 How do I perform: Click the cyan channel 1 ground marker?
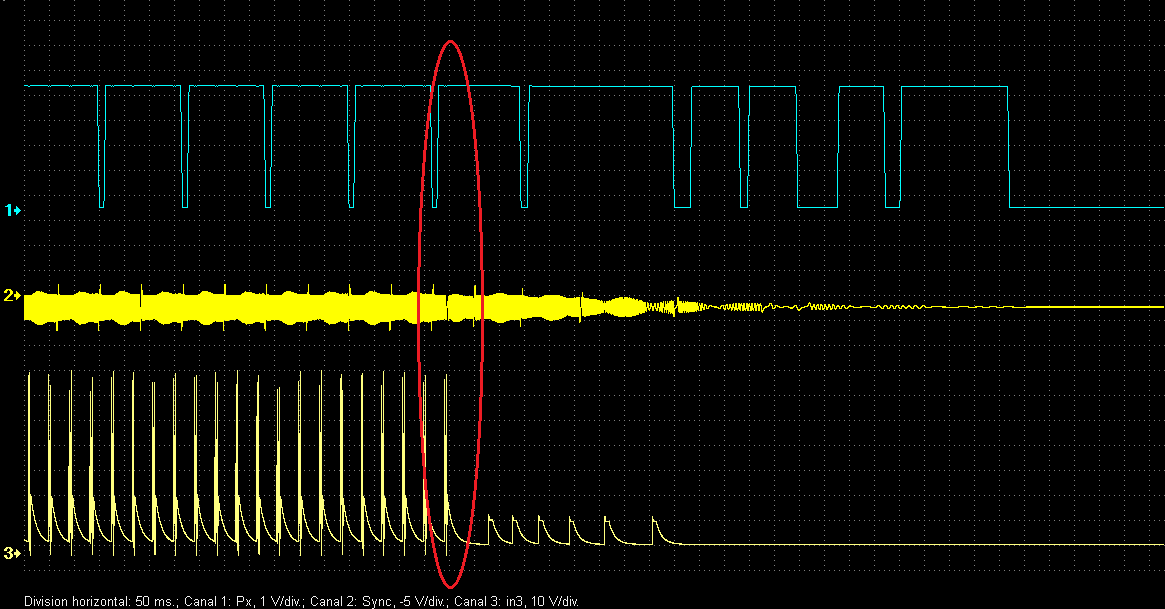(13, 210)
